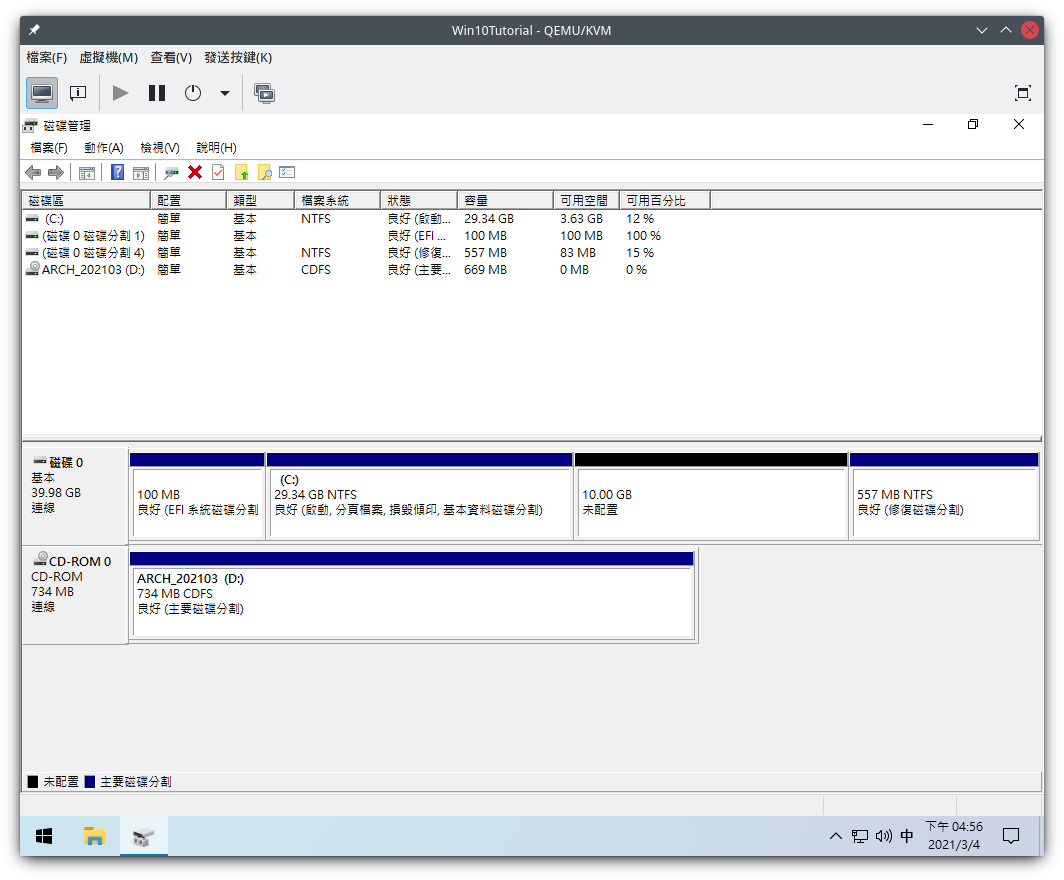Click the 669 MB capacity cell

click(486, 269)
